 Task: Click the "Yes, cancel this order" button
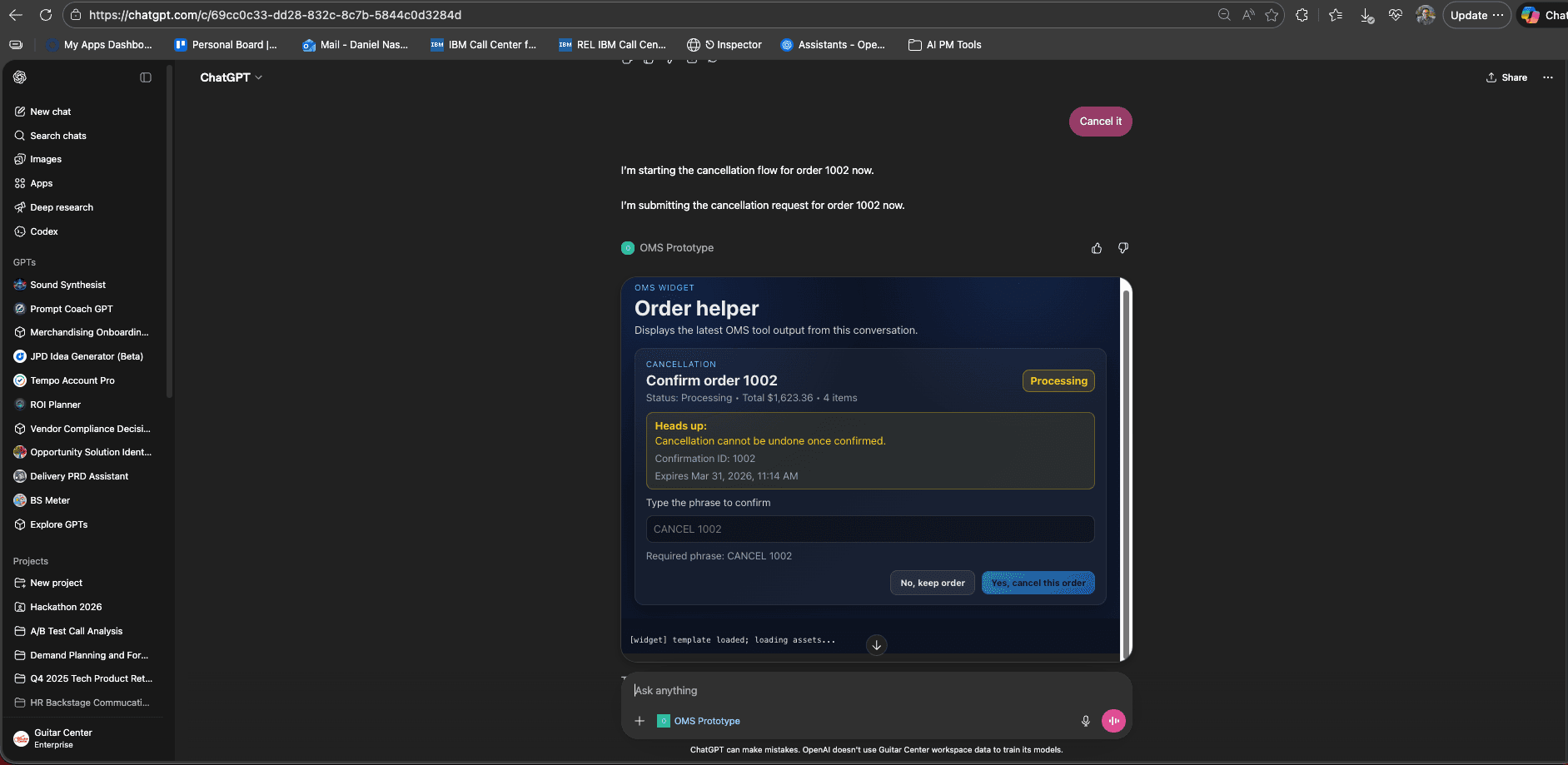click(1038, 583)
